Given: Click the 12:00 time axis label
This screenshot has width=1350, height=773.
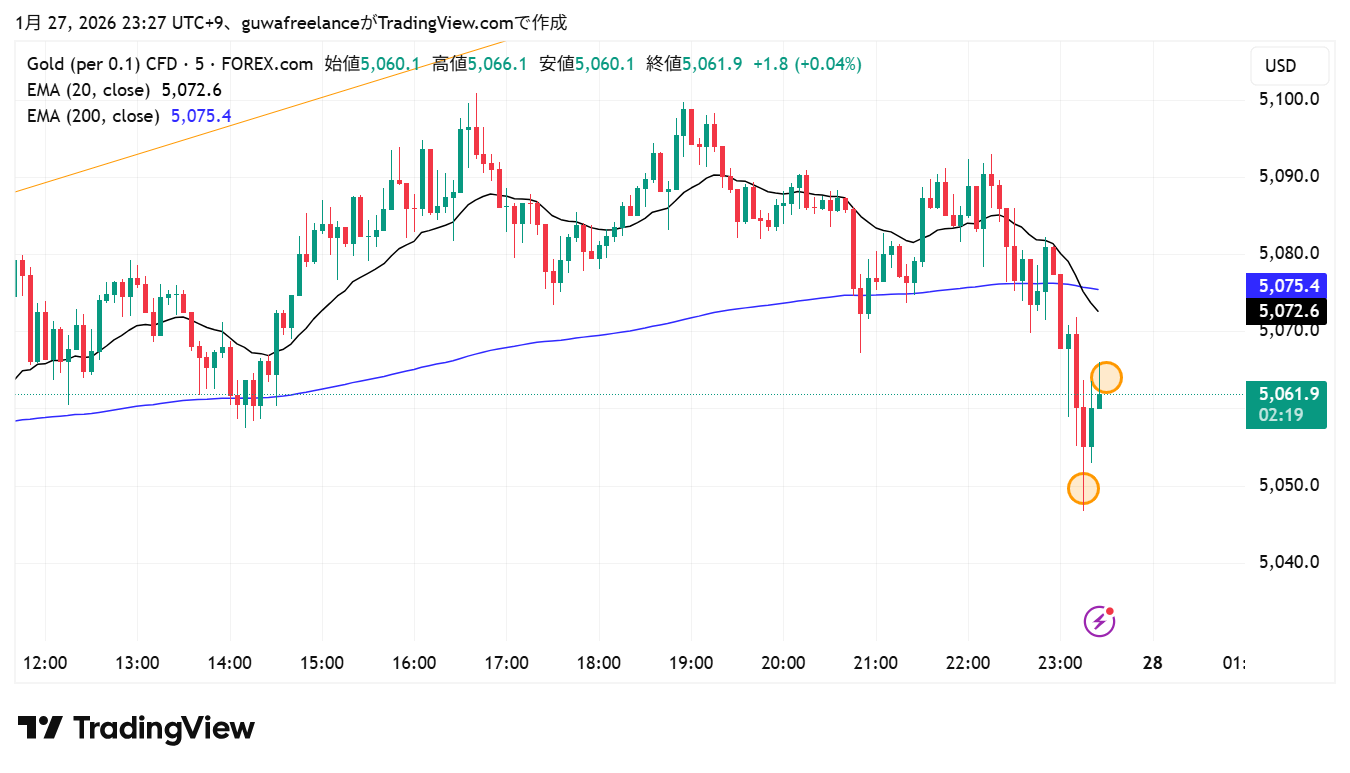Looking at the screenshot, I should pyautogui.click(x=45, y=663).
